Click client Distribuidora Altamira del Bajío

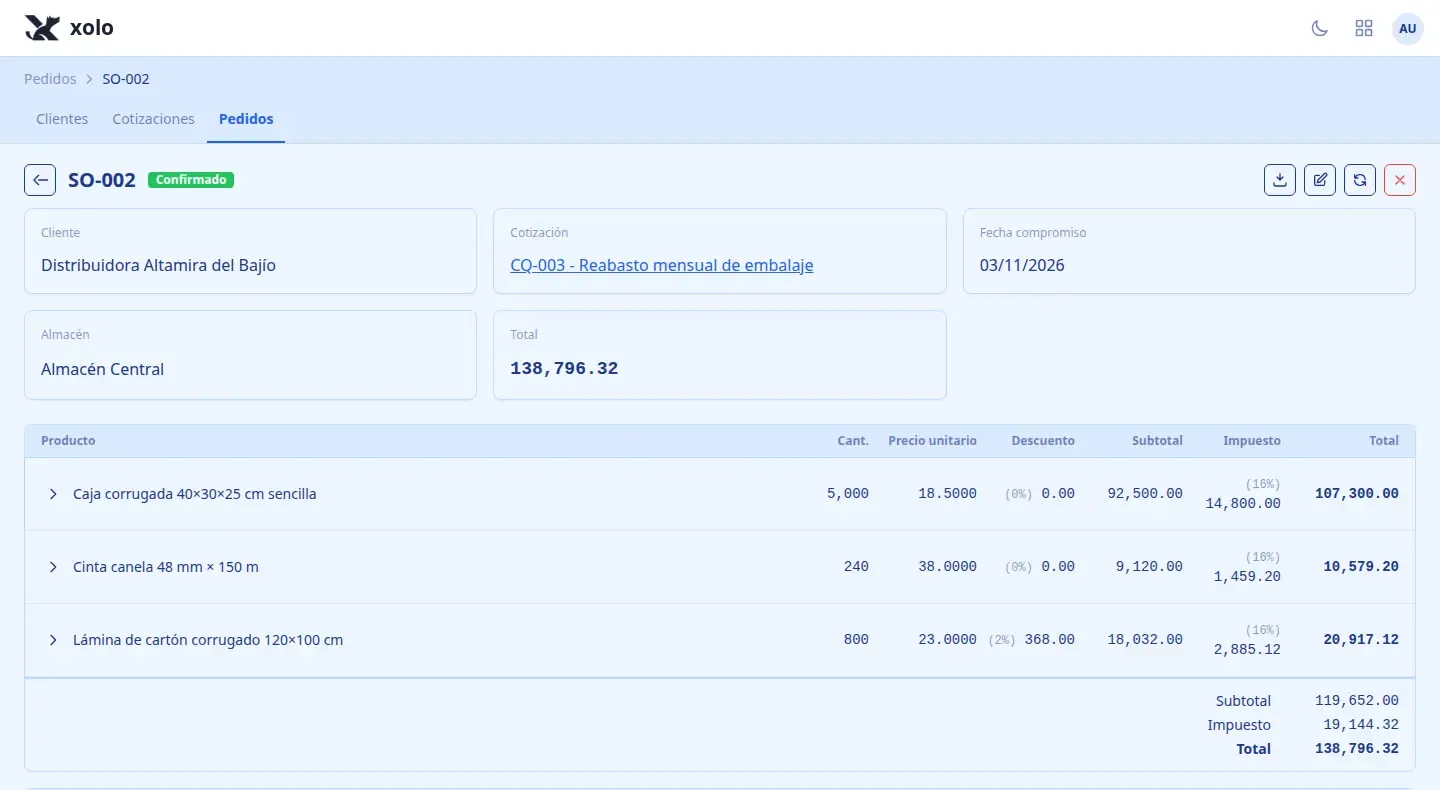click(158, 265)
